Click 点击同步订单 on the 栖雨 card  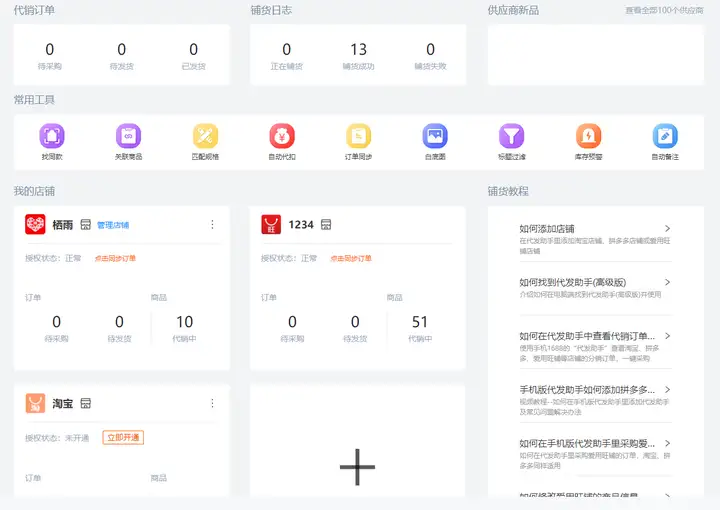tap(115, 258)
